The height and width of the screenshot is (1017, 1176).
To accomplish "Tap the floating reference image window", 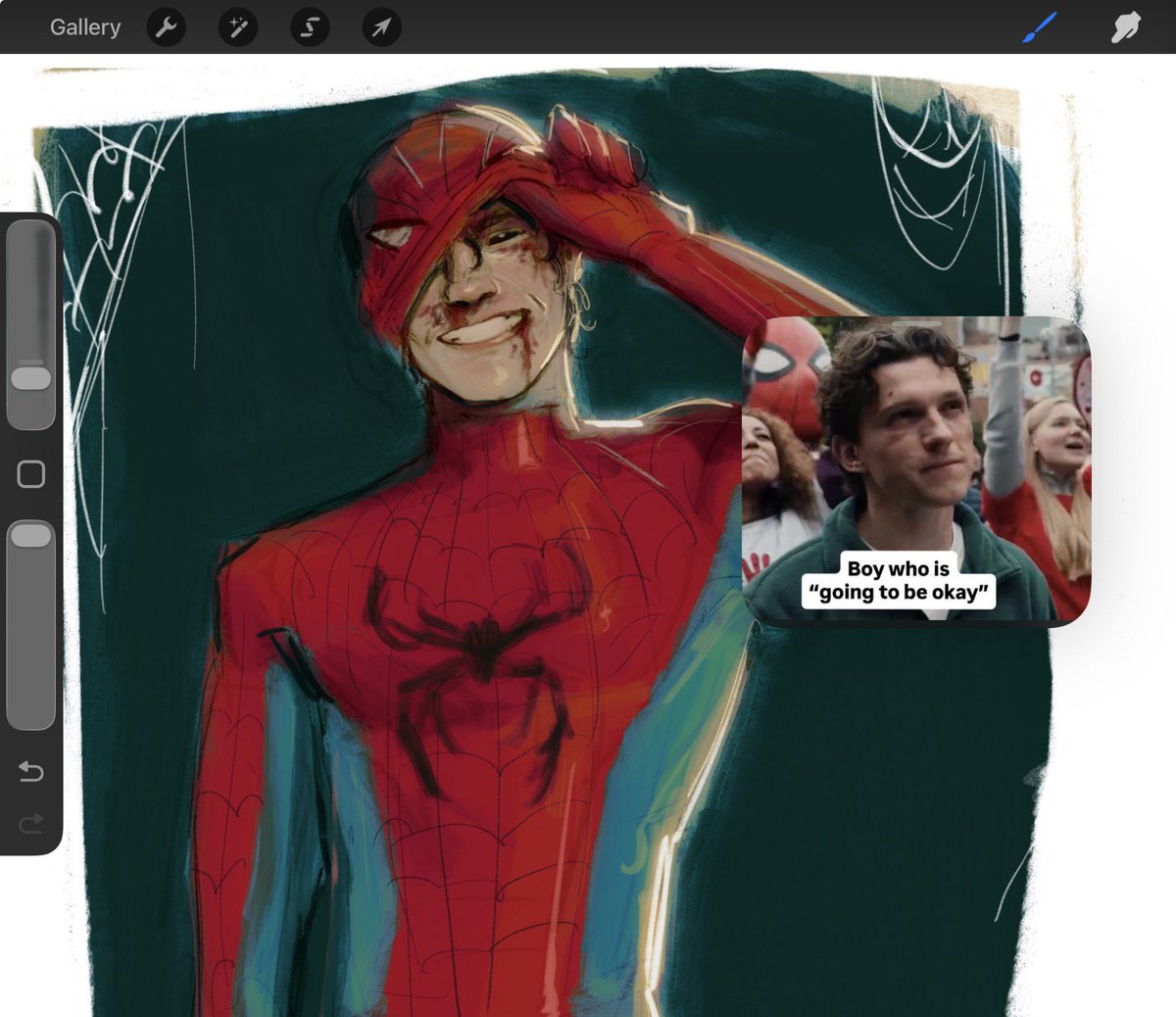I will pos(916,470).
